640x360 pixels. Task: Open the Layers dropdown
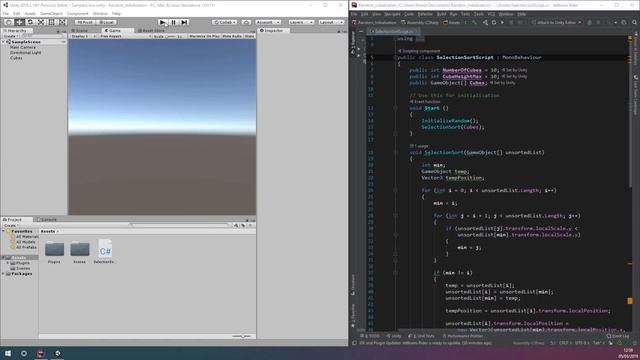[301, 22]
